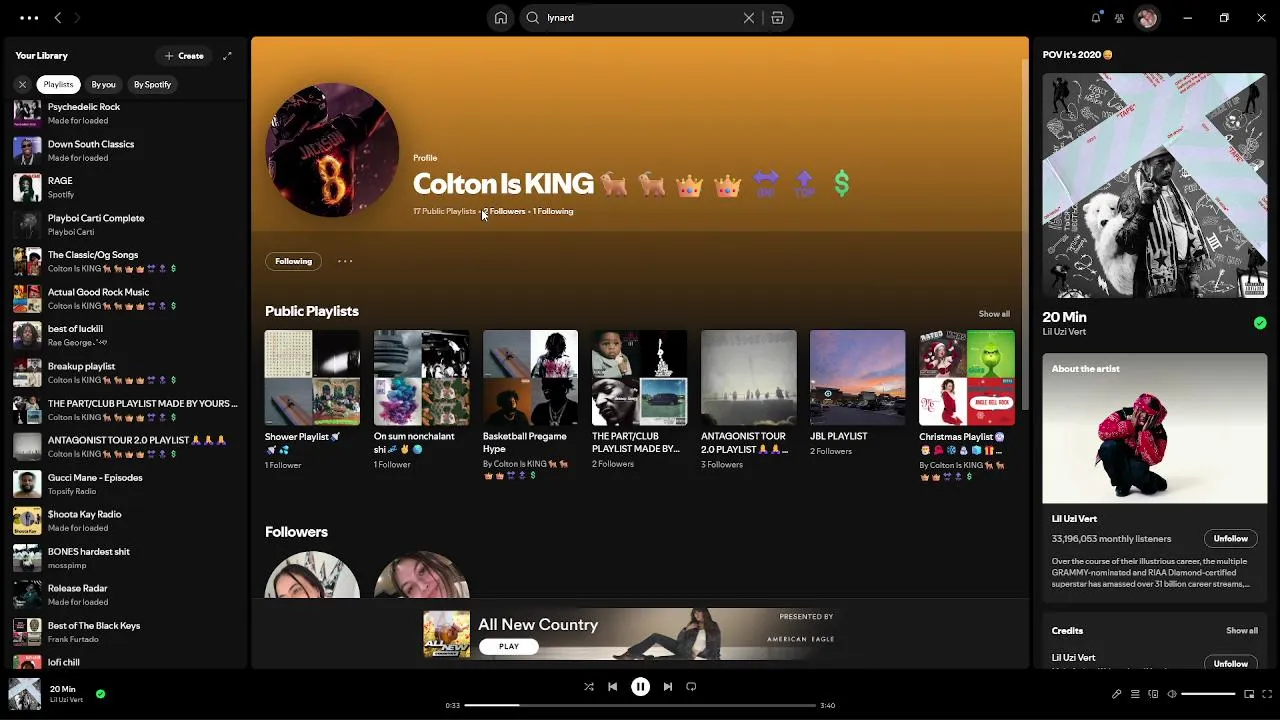Open Christmas Playlist card
Screen dimensions: 1280x720
point(966,404)
